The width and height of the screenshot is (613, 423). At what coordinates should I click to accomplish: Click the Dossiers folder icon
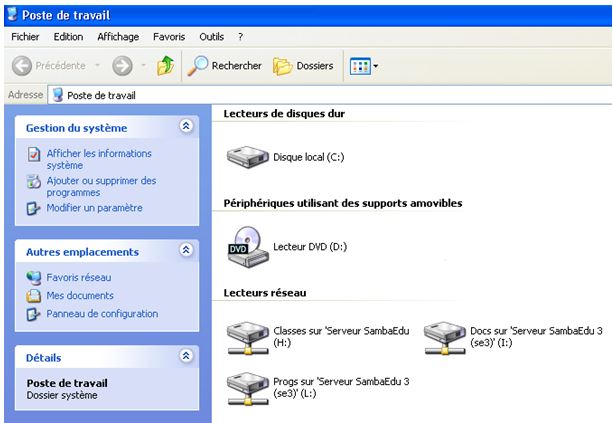283,66
